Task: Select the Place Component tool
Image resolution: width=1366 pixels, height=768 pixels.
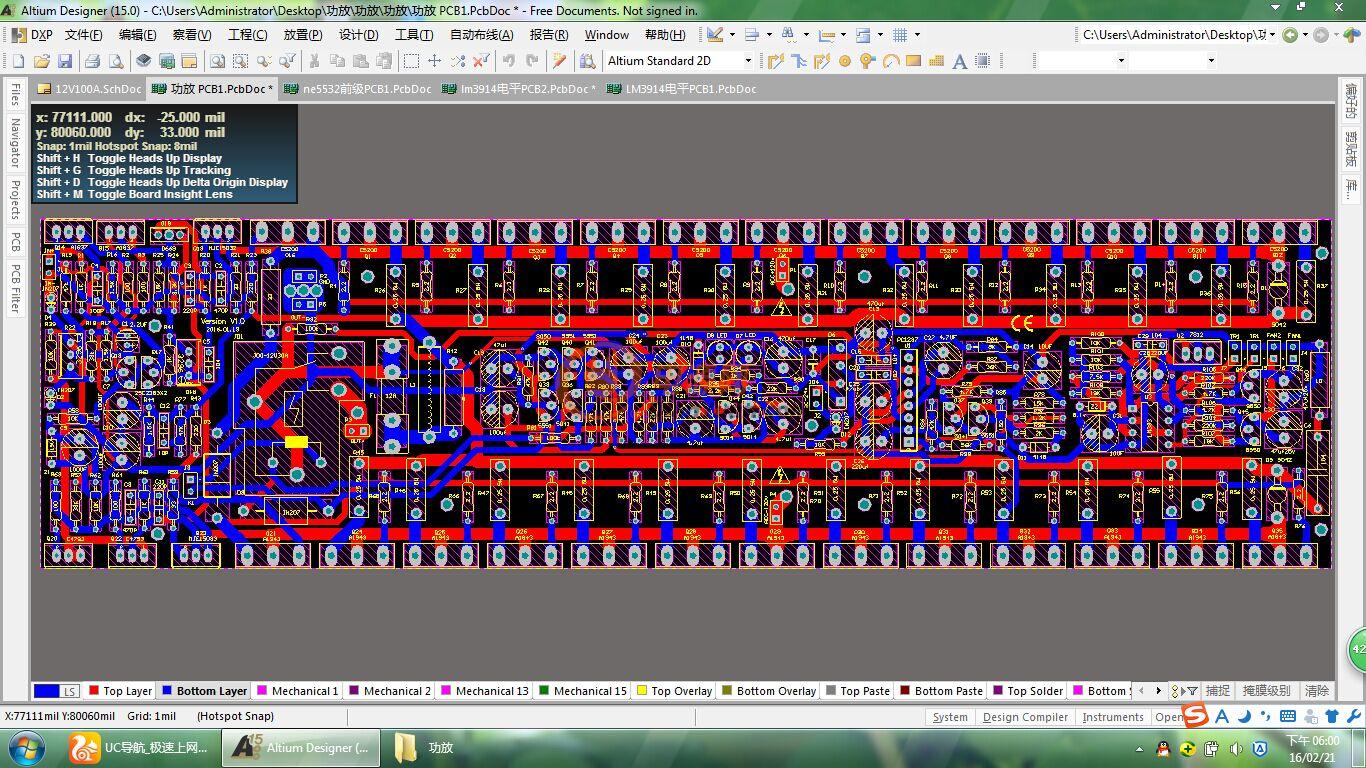Action: click(x=983, y=61)
